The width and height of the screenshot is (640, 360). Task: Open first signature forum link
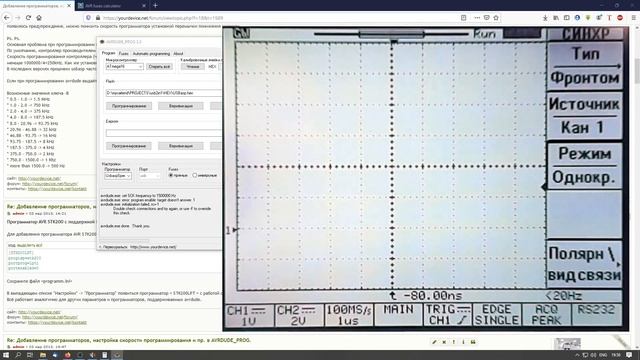point(50,184)
